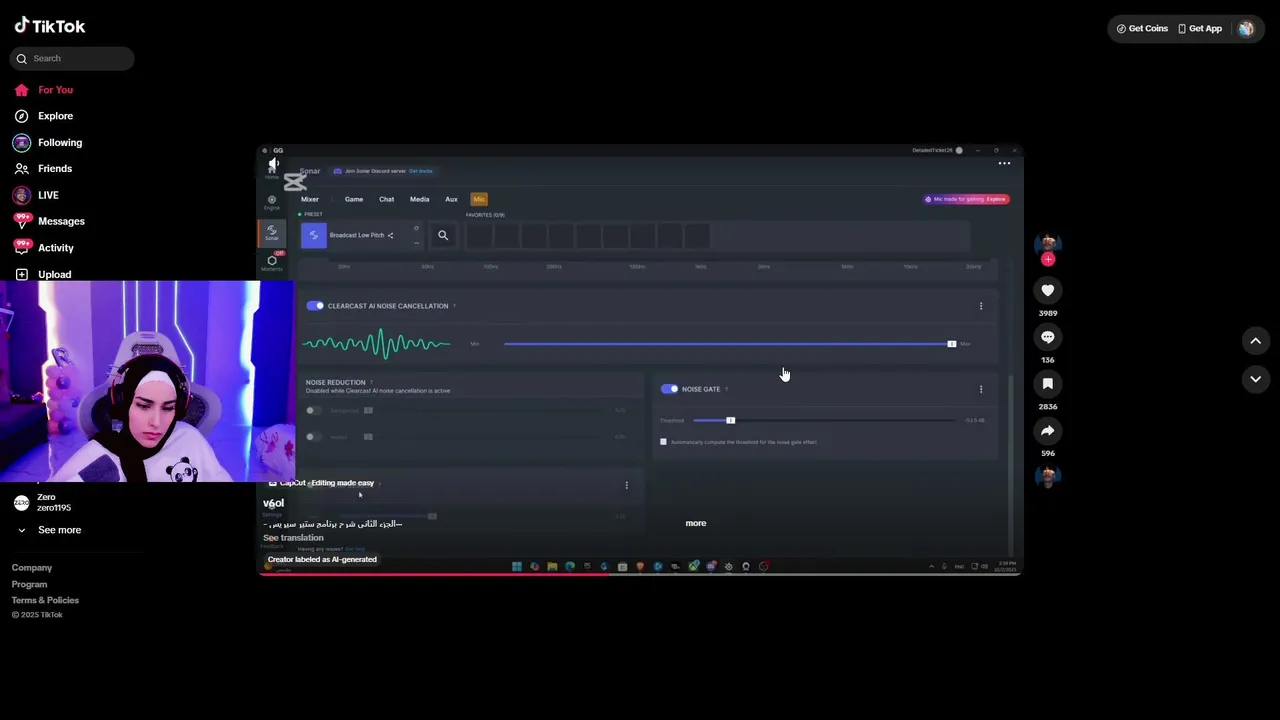
Task: Click See translation under caption
Action: pyautogui.click(x=293, y=538)
